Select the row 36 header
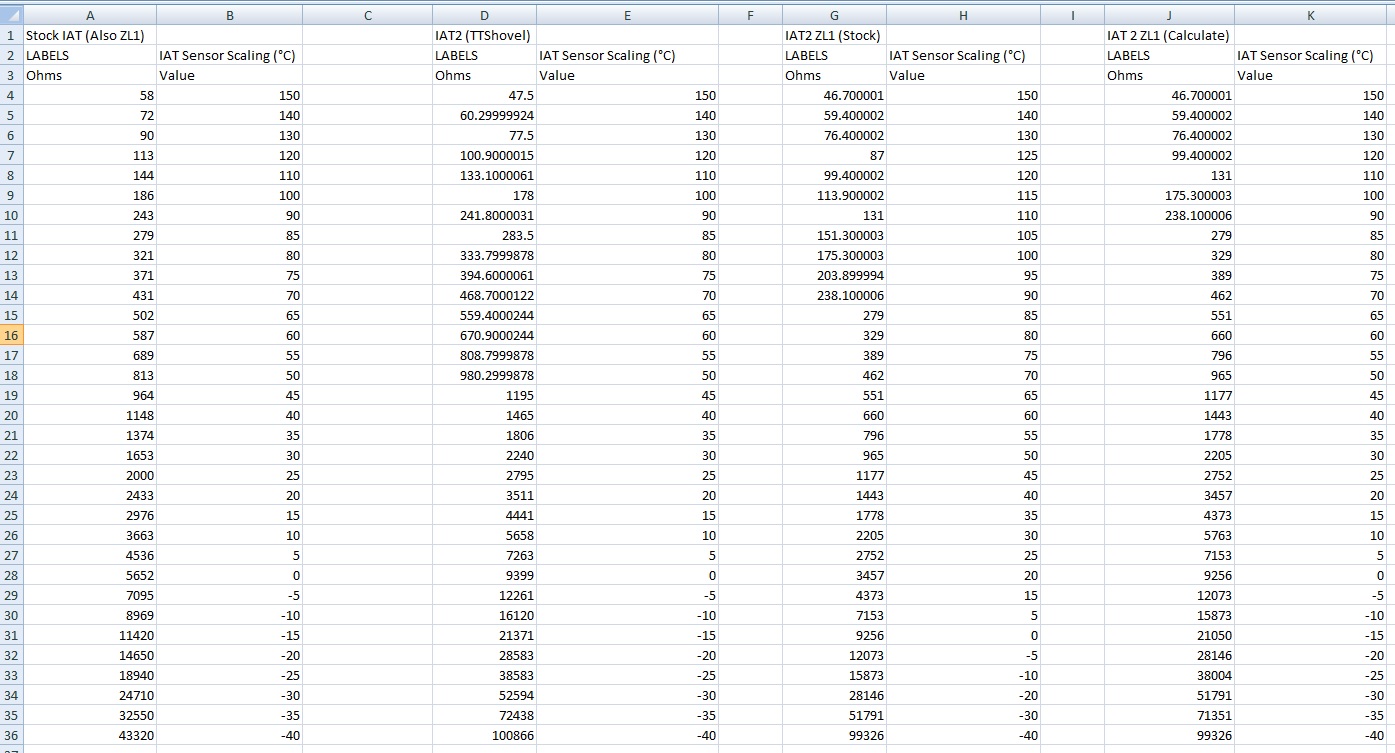Image resolution: width=1395 pixels, height=753 pixels. tap(11, 735)
